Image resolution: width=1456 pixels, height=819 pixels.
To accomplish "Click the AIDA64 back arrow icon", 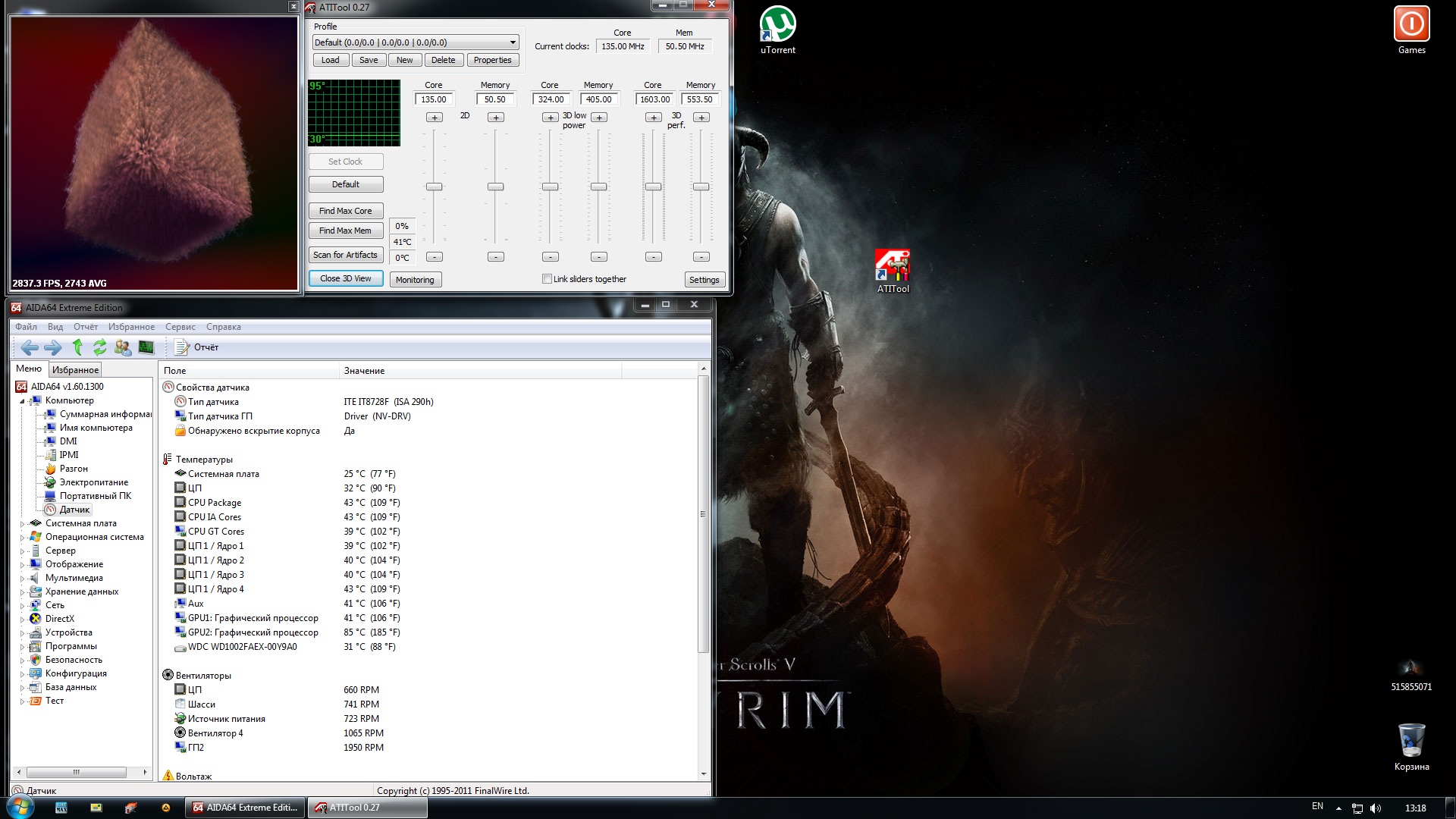I will click(x=30, y=347).
